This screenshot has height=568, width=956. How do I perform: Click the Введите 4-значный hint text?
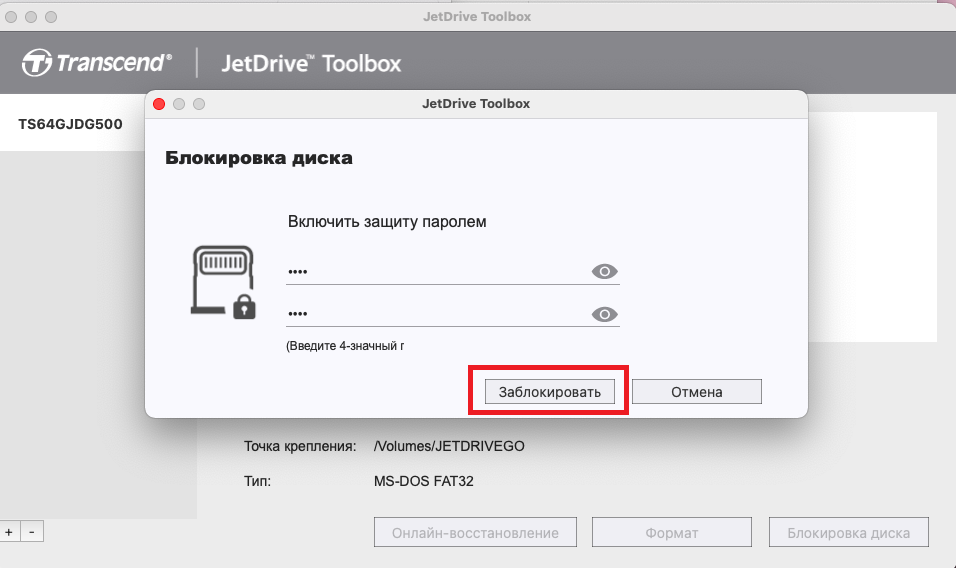(x=345, y=346)
